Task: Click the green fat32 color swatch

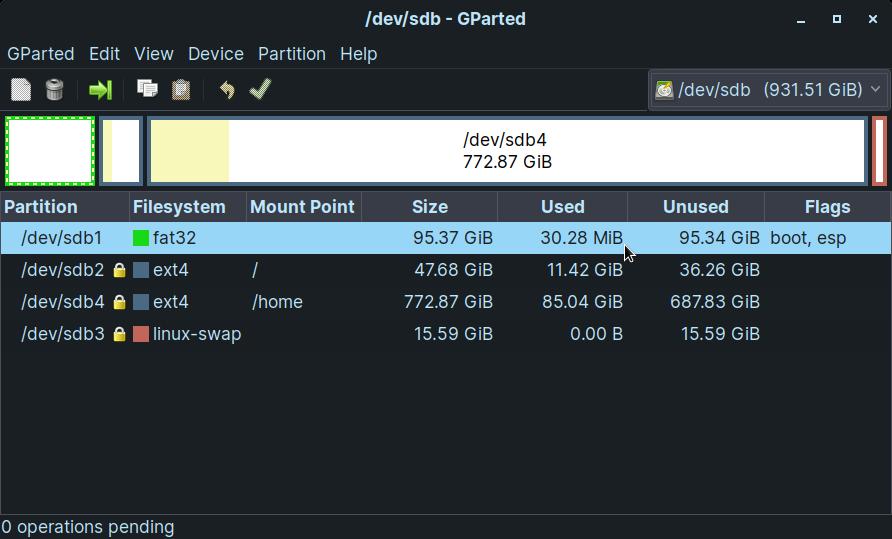Action: point(141,238)
